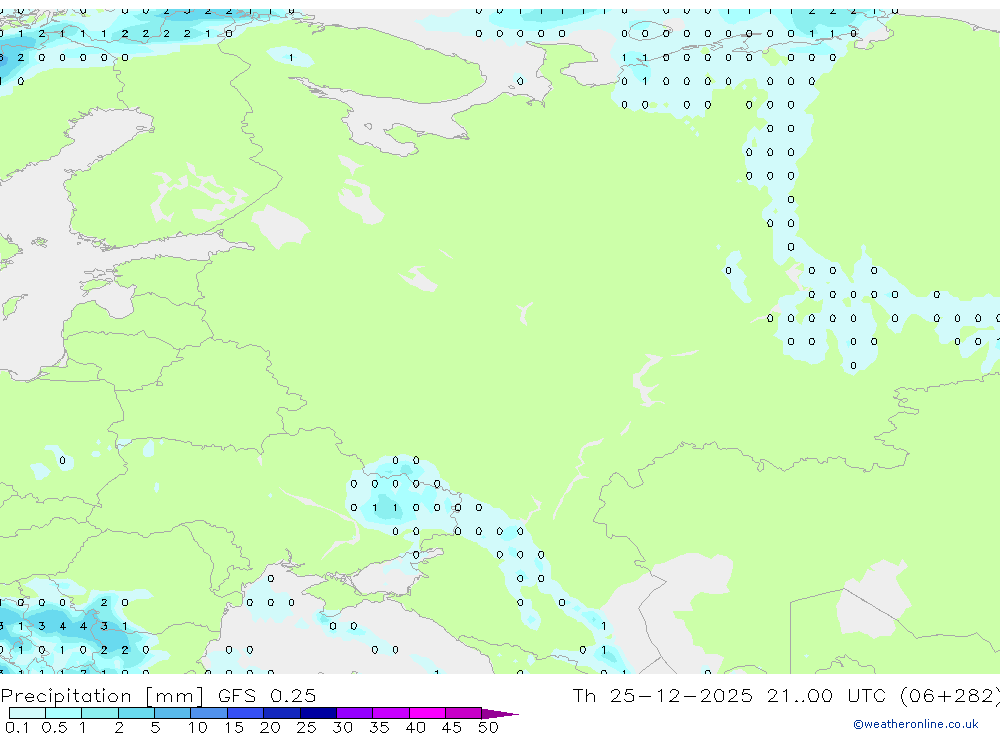The image size is (1000, 733).
Task: Click the 35–40 mm purple-magenta legend swatch
Action: pos(391,713)
